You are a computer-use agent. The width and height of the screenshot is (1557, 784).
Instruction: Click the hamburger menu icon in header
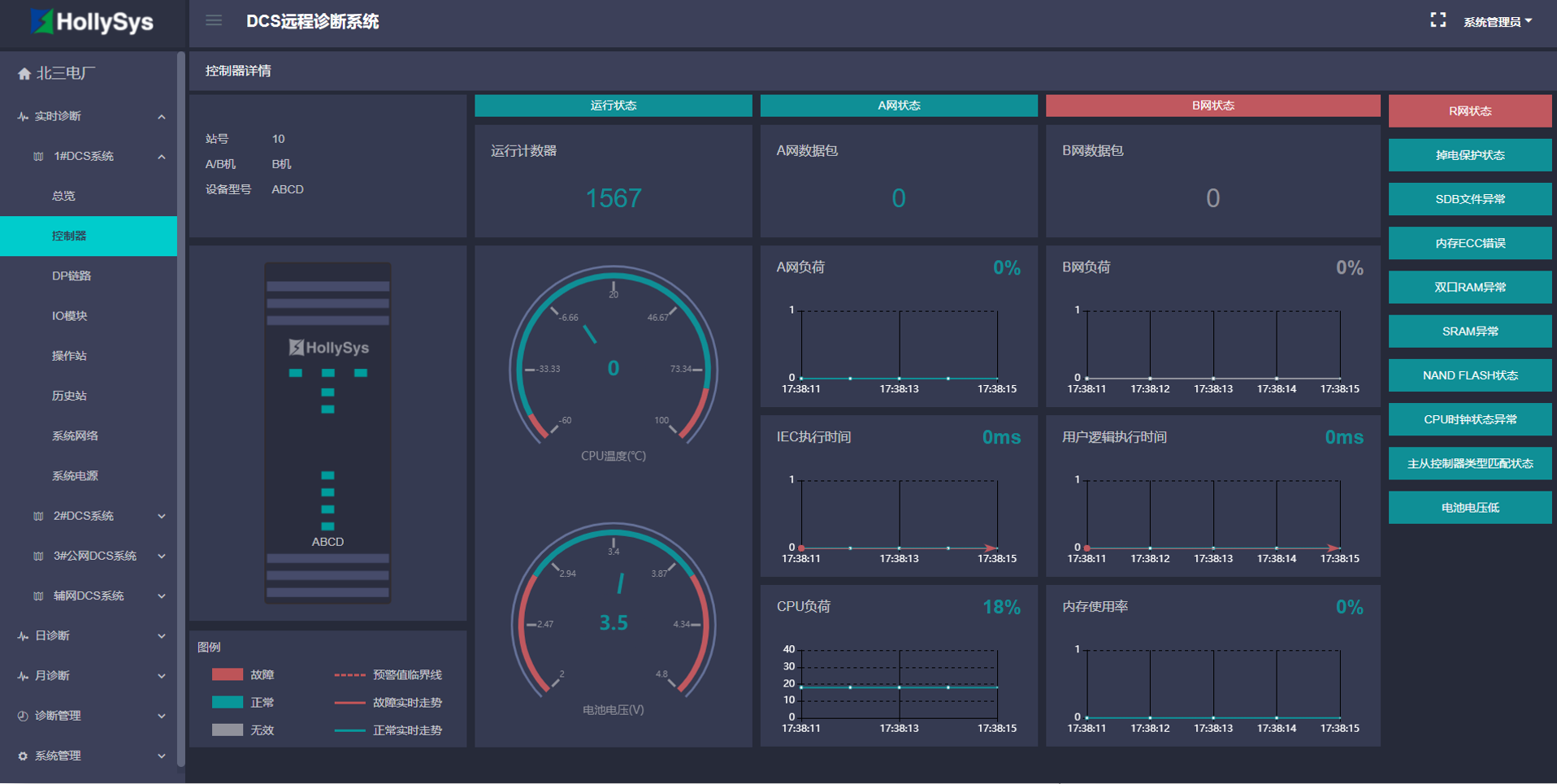click(214, 20)
